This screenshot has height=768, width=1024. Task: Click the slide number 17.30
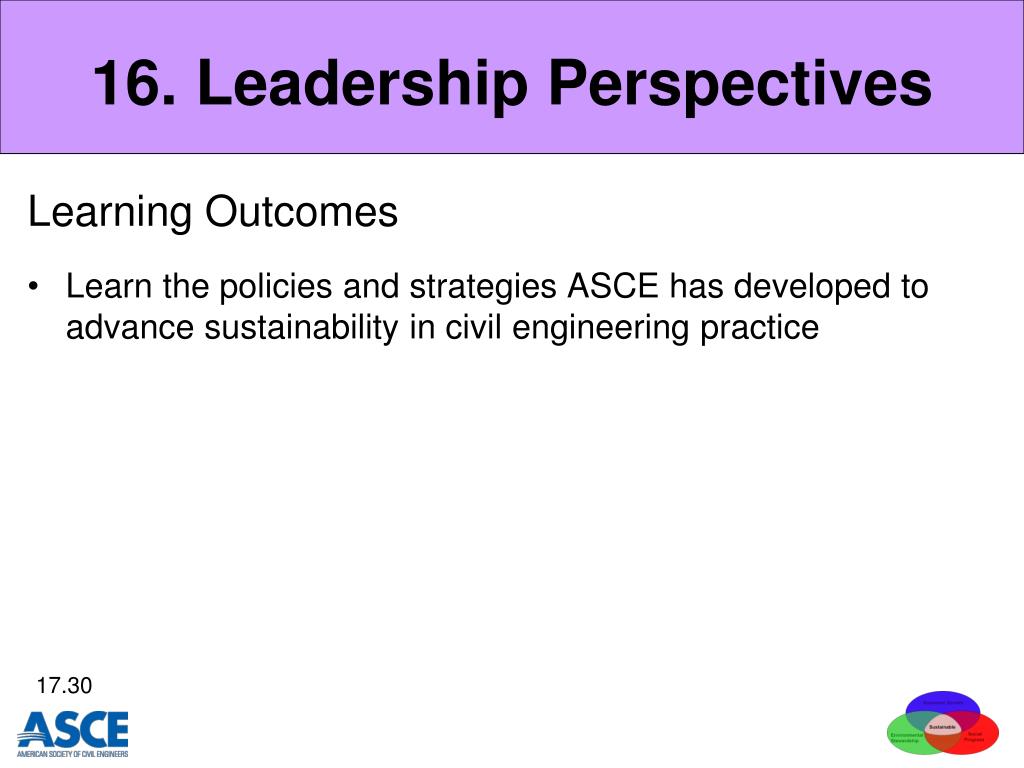[x=64, y=686]
